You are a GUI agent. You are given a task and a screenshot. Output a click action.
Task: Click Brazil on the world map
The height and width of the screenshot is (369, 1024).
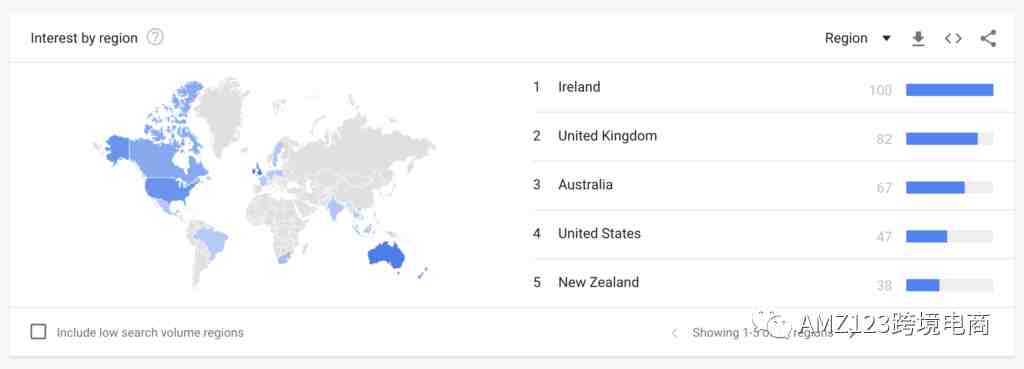coord(212,240)
